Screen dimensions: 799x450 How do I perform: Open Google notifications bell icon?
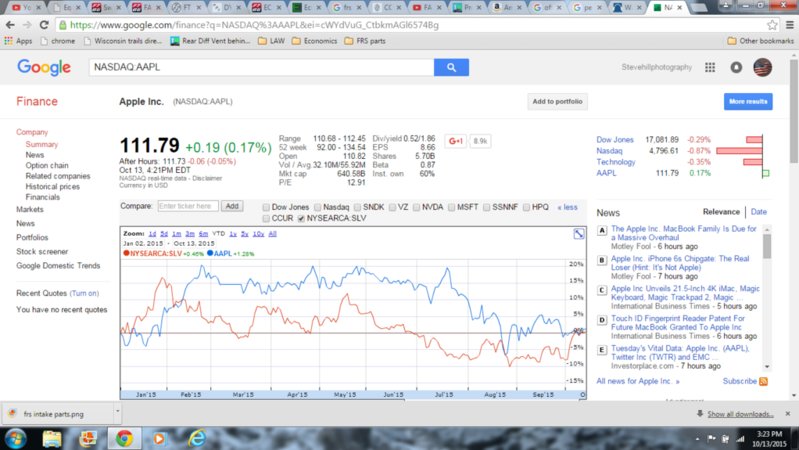[736, 67]
